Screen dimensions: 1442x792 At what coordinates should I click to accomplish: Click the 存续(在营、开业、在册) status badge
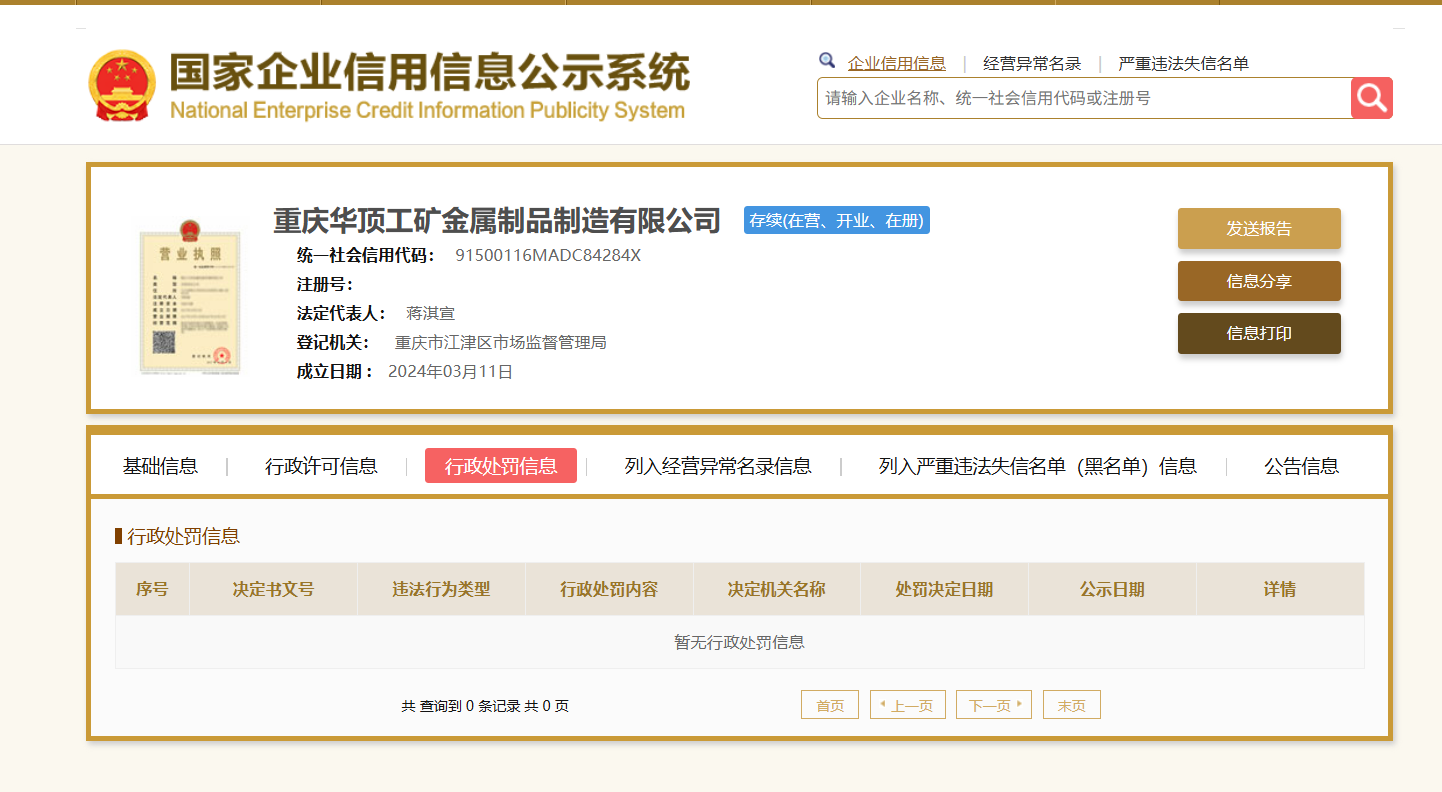tap(837, 220)
